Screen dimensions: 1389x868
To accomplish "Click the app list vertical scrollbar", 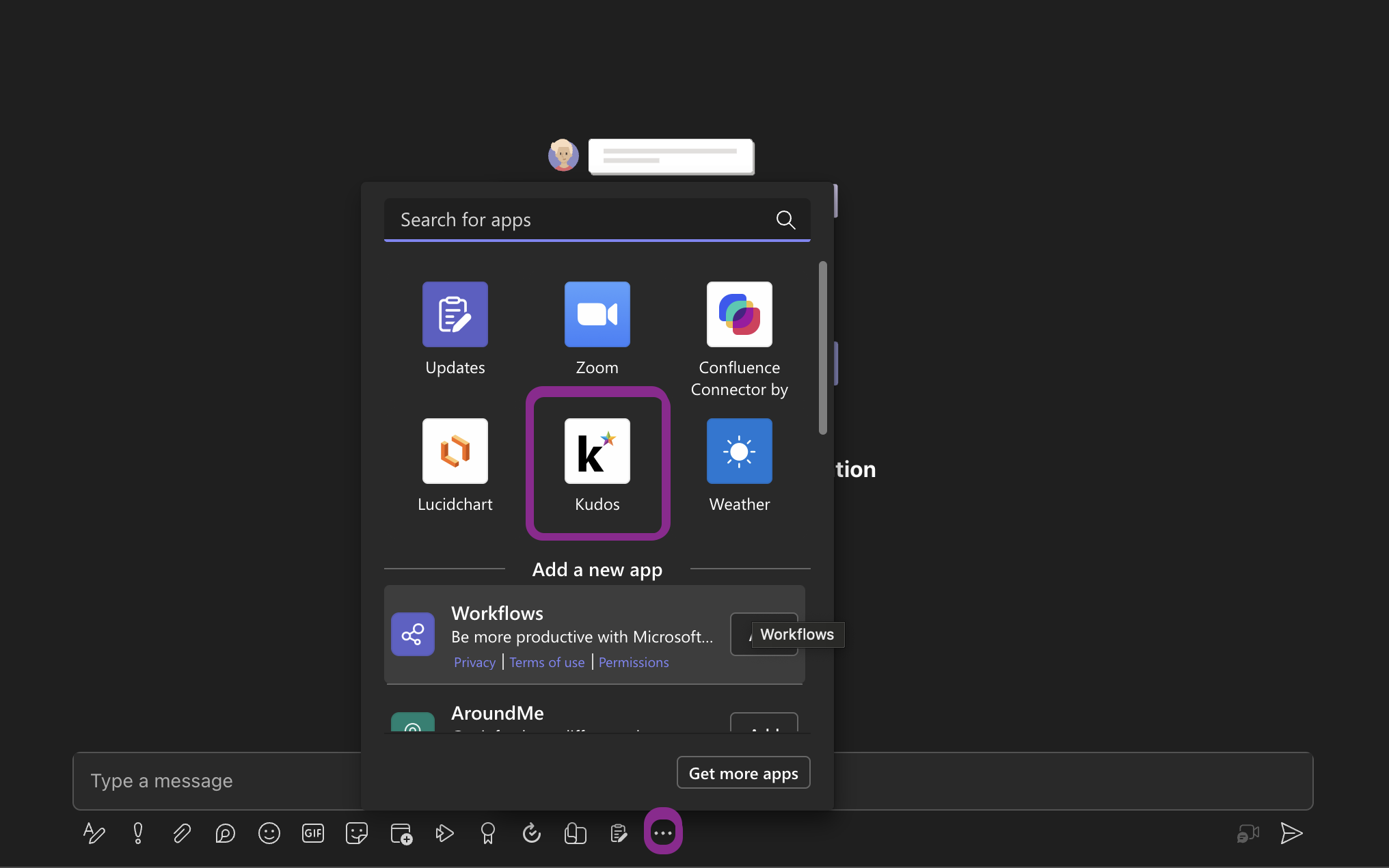I will coord(823,348).
